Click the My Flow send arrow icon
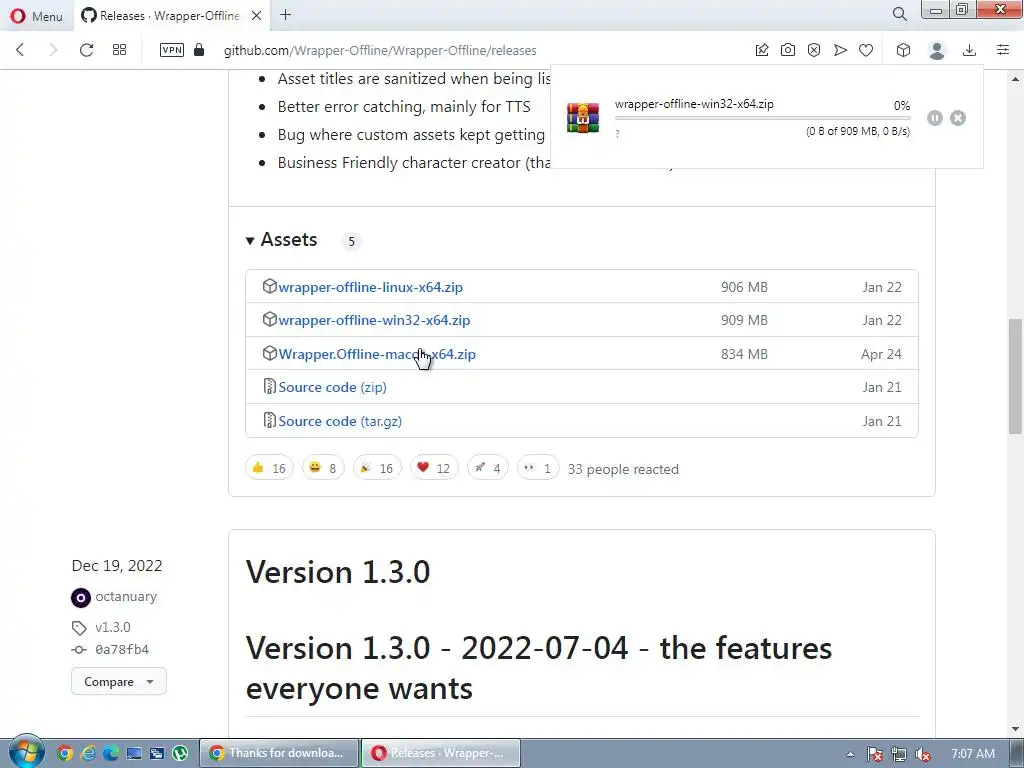This screenshot has width=1024, height=768. (x=840, y=50)
